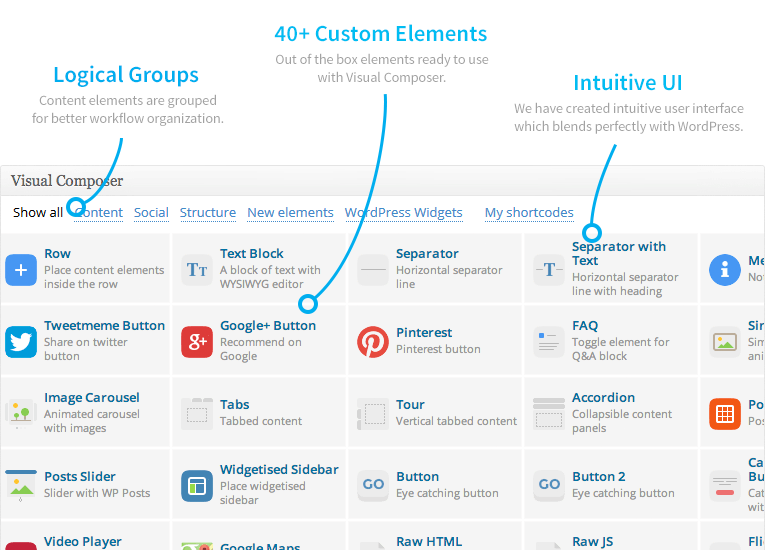Choose the Separator with Text icon

click(x=549, y=270)
